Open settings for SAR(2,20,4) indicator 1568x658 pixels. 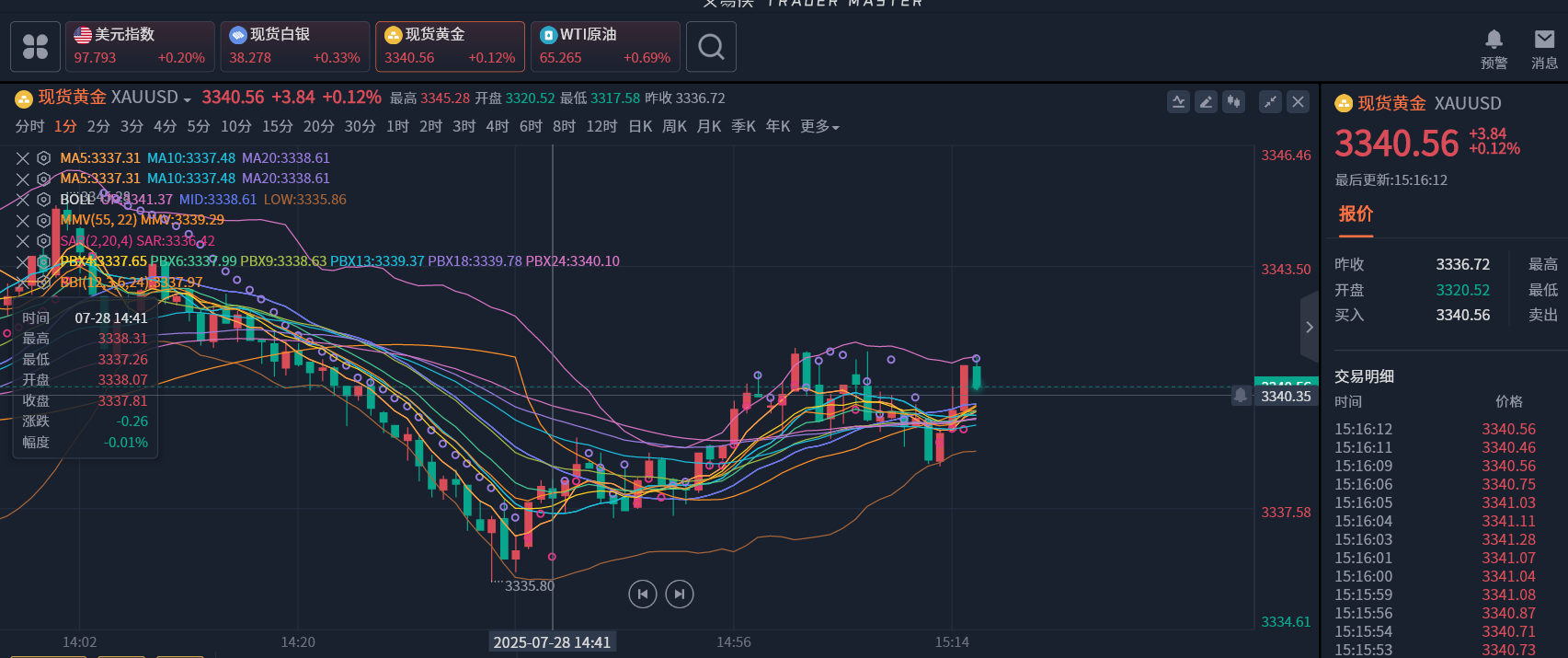pyautogui.click(x=43, y=241)
